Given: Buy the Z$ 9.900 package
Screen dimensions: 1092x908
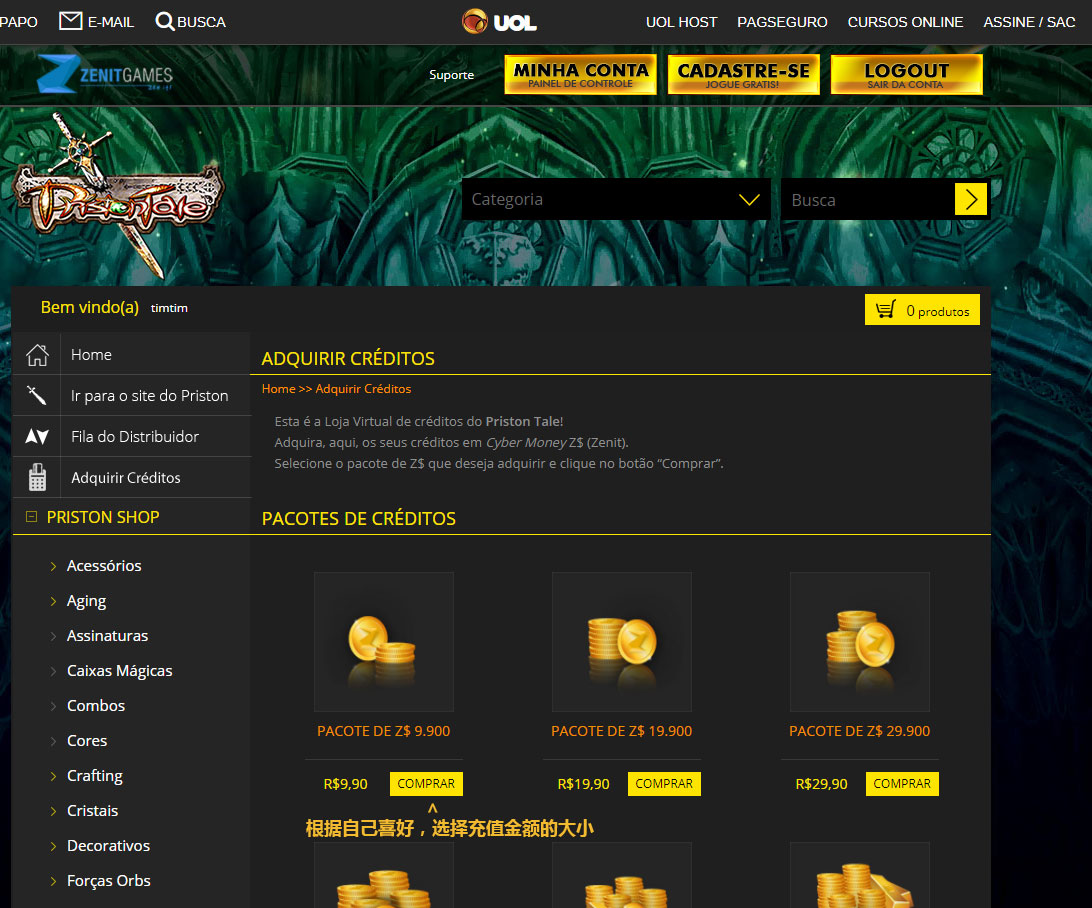Looking at the screenshot, I should tap(426, 783).
